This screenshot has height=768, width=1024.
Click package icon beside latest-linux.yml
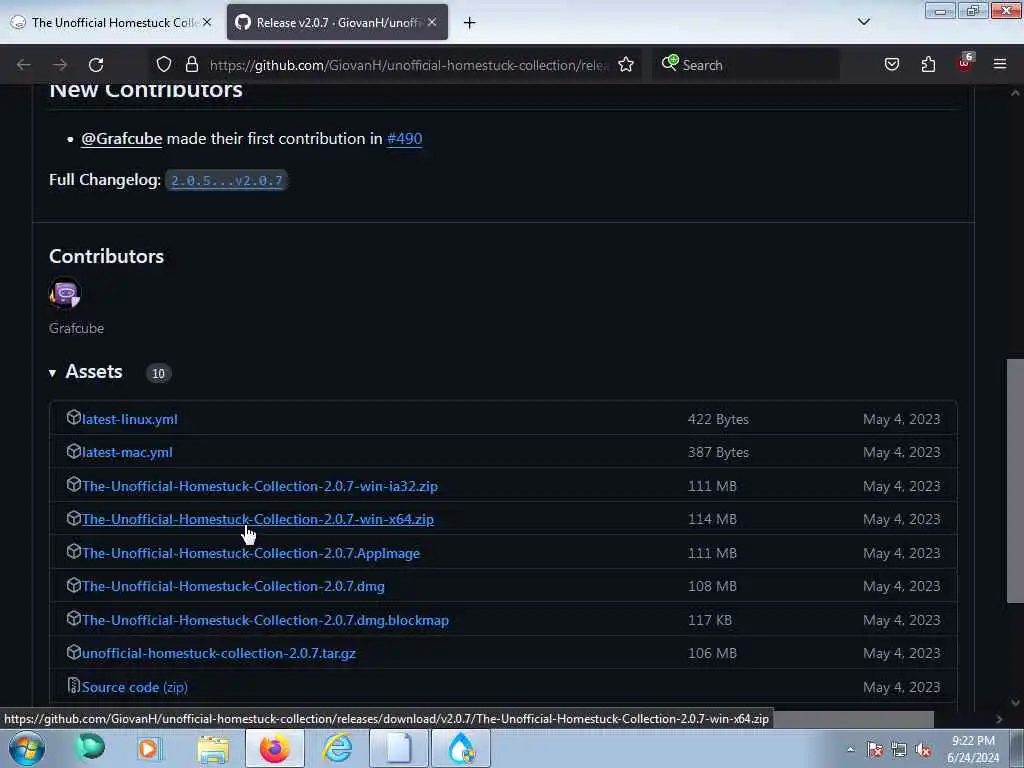coord(74,417)
